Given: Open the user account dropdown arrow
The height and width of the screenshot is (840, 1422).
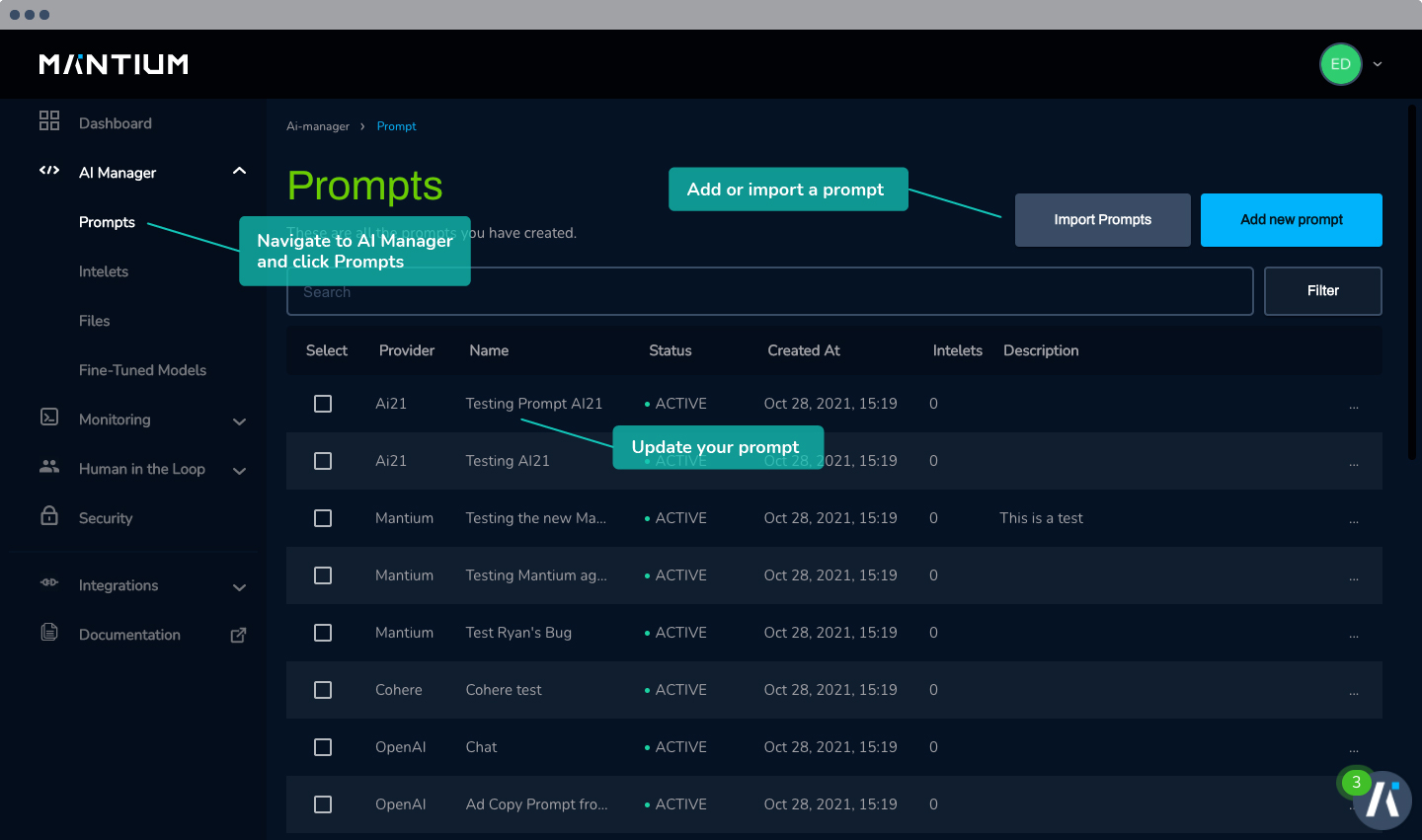Looking at the screenshot, I should (x=1378, y=64).
